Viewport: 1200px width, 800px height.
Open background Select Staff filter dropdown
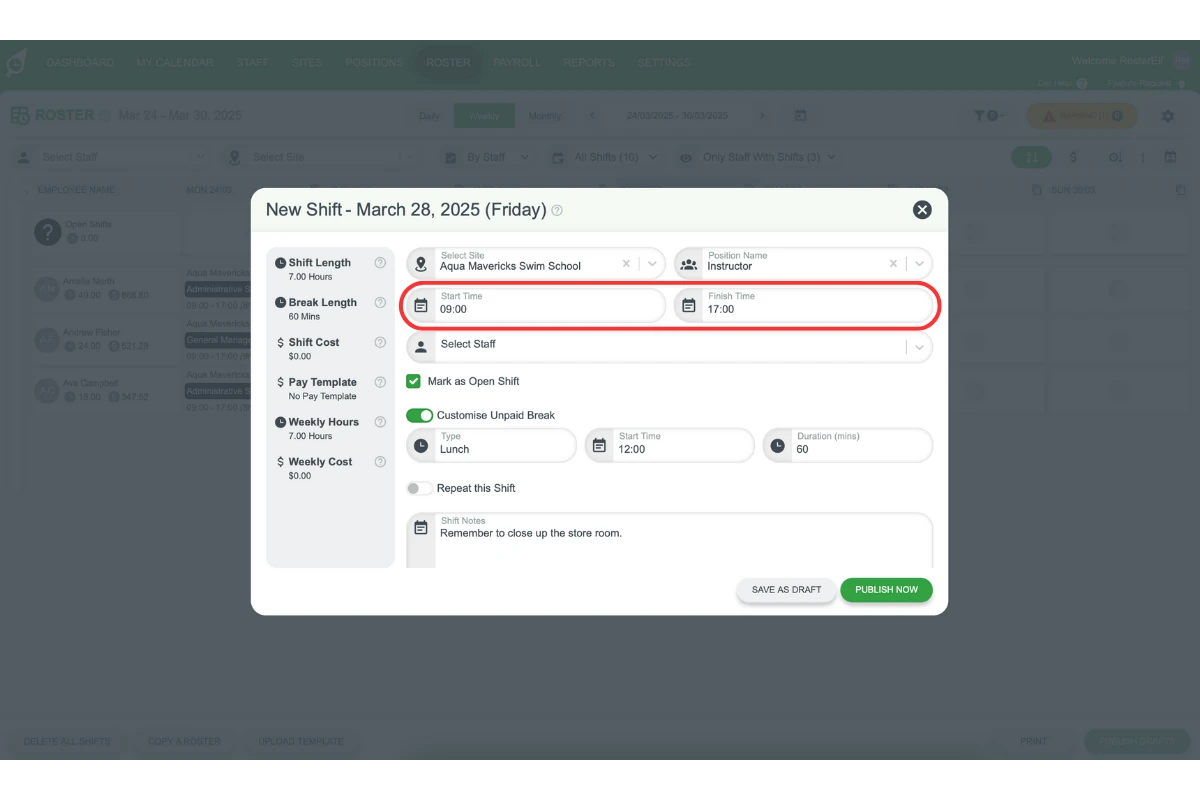[x=111, y=157]
